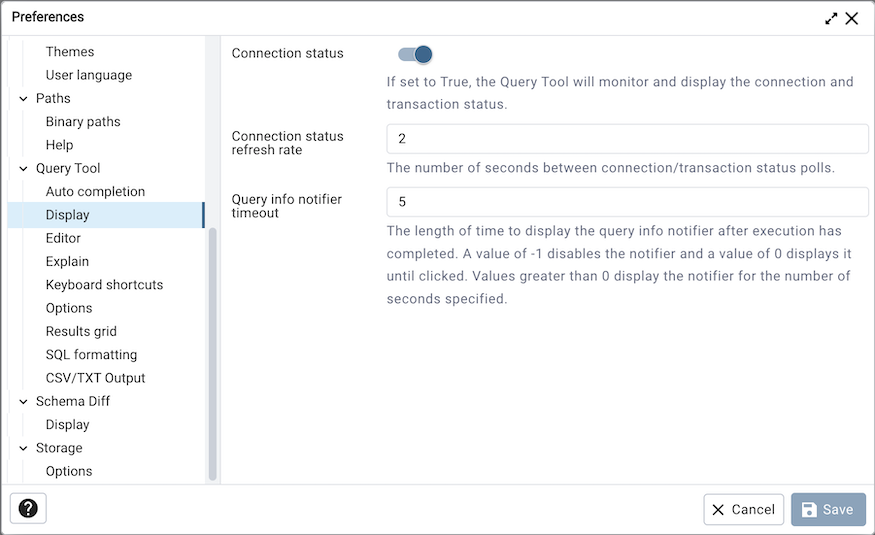Click the sidebar tree scrollbar
Viewport: 875px width, 535px height.
tap(212, 350)
